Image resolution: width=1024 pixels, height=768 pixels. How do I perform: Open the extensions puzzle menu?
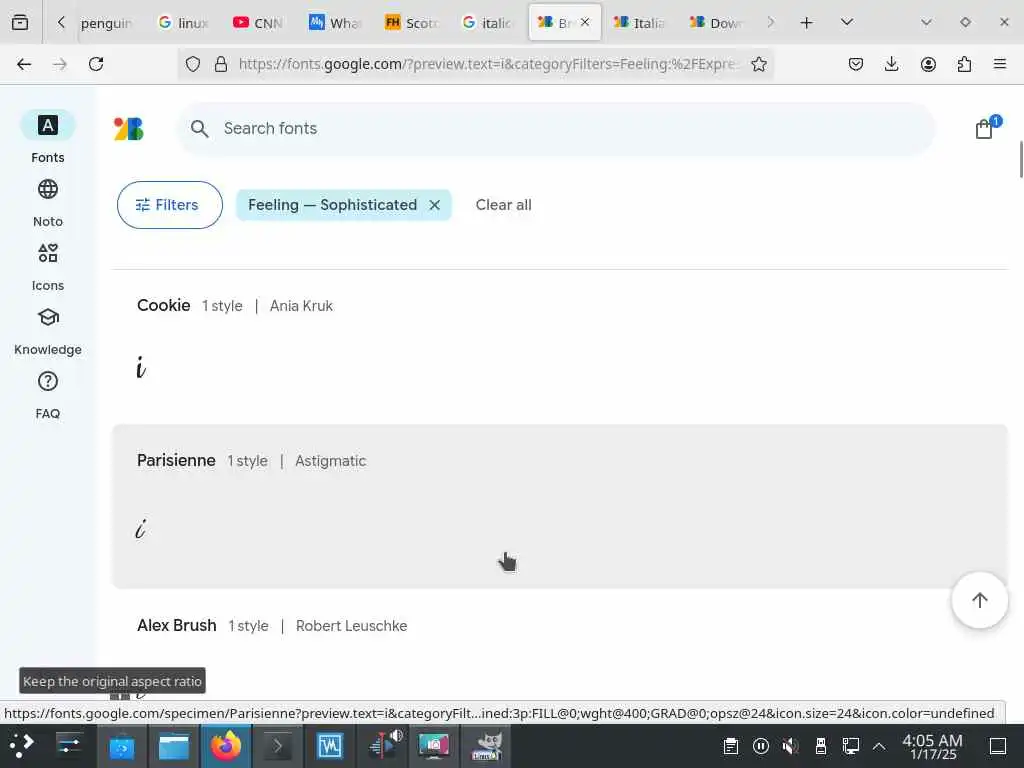964,64
